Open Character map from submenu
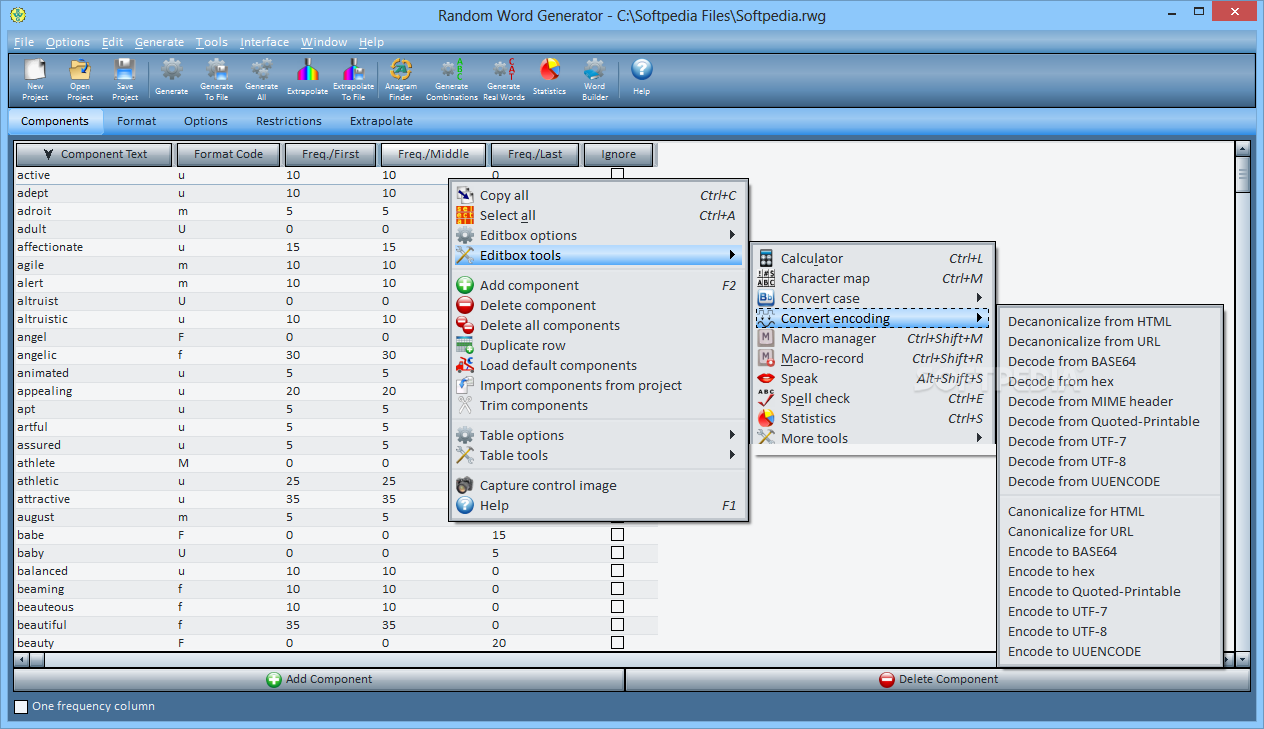 [x=872, y=278]
